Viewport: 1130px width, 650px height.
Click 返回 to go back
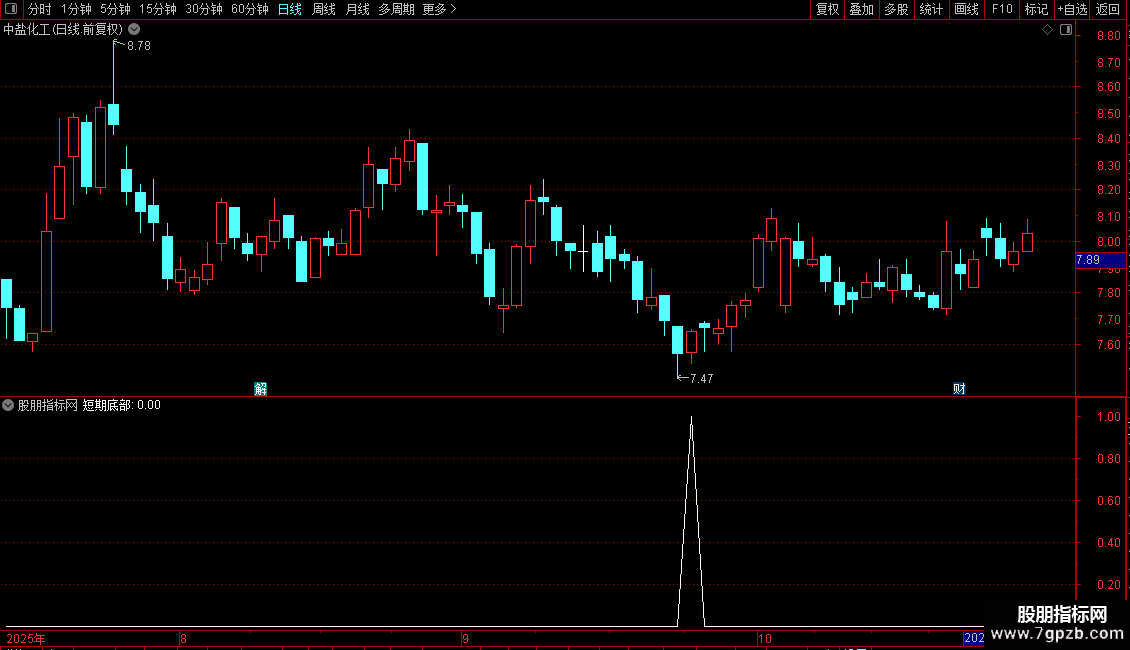1108,9
